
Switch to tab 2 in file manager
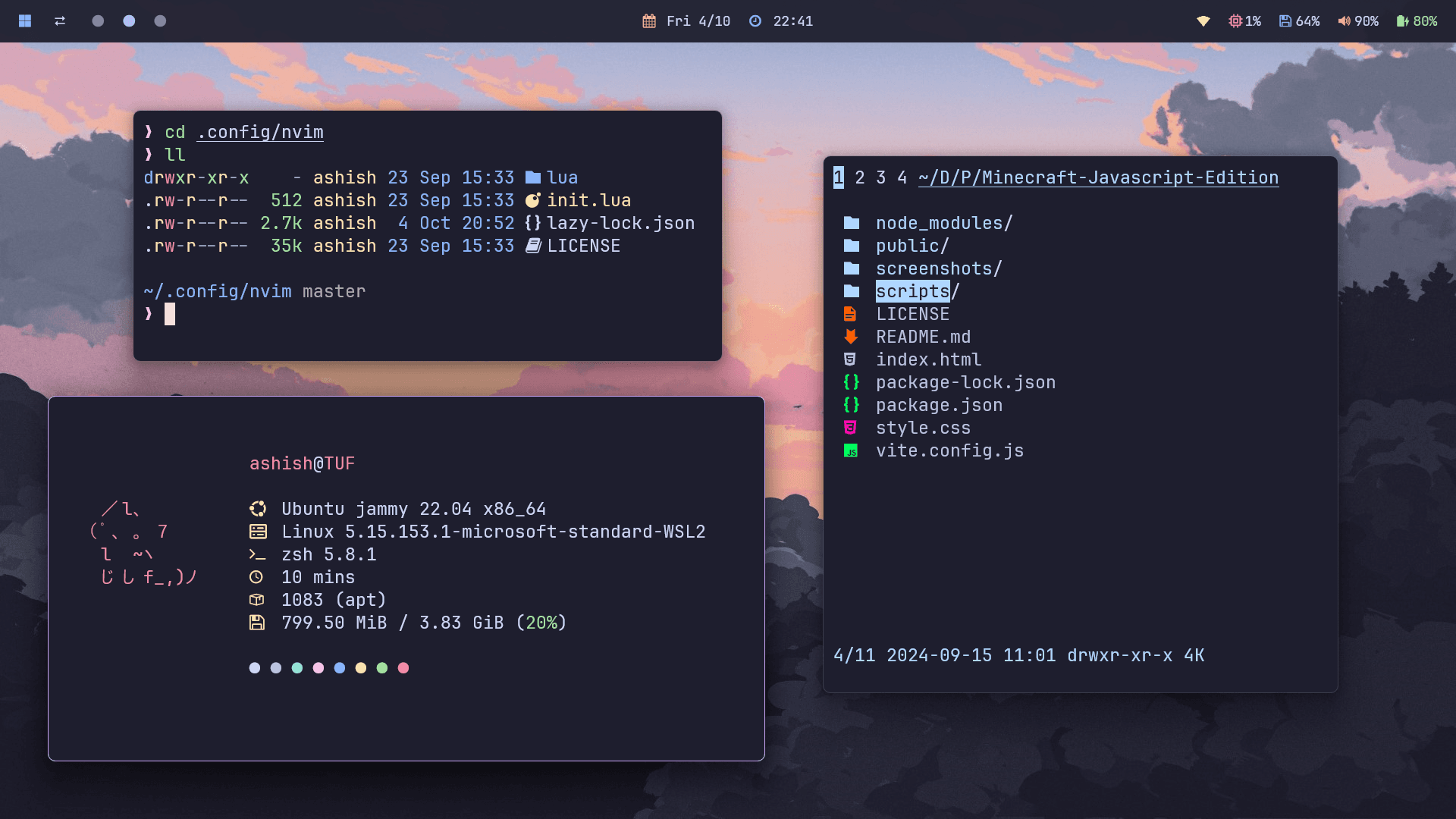pyautogui.click(x=859, y=177)
